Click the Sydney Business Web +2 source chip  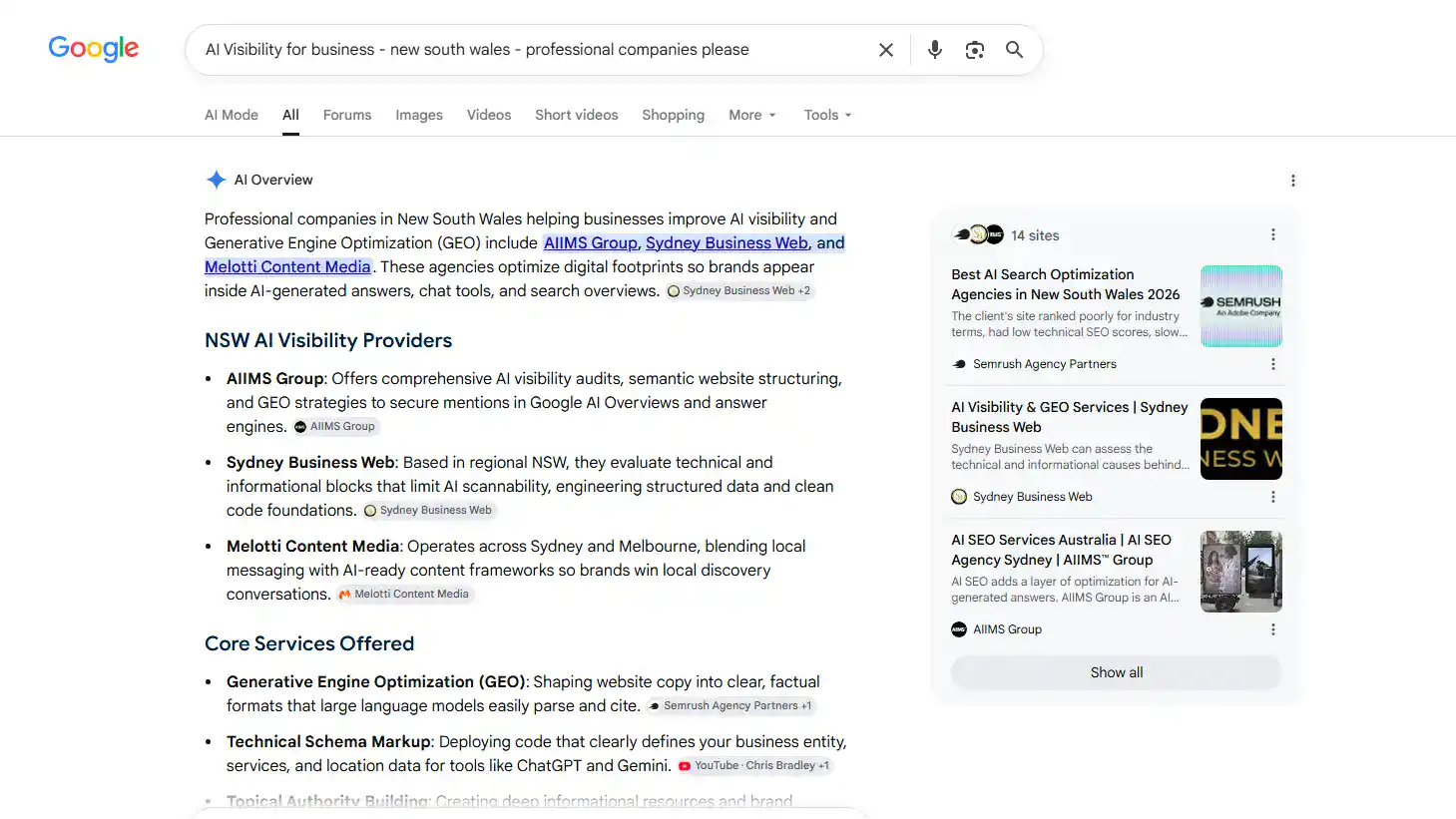pos(739,290)
